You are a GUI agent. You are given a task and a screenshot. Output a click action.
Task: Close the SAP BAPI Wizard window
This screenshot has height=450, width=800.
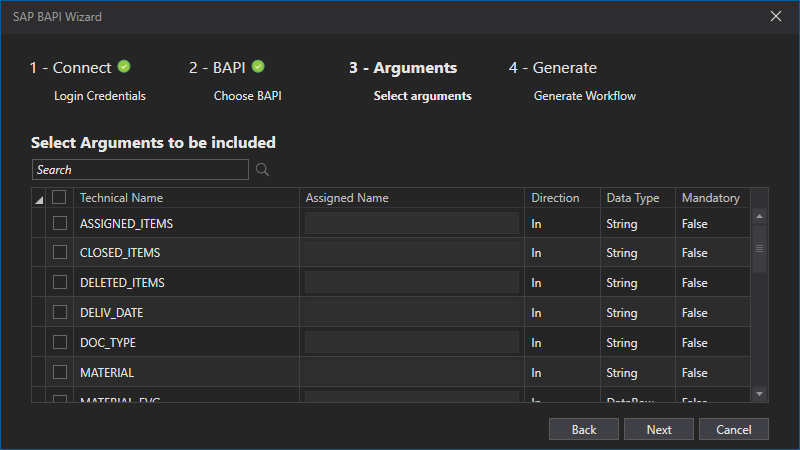(776, 16)
